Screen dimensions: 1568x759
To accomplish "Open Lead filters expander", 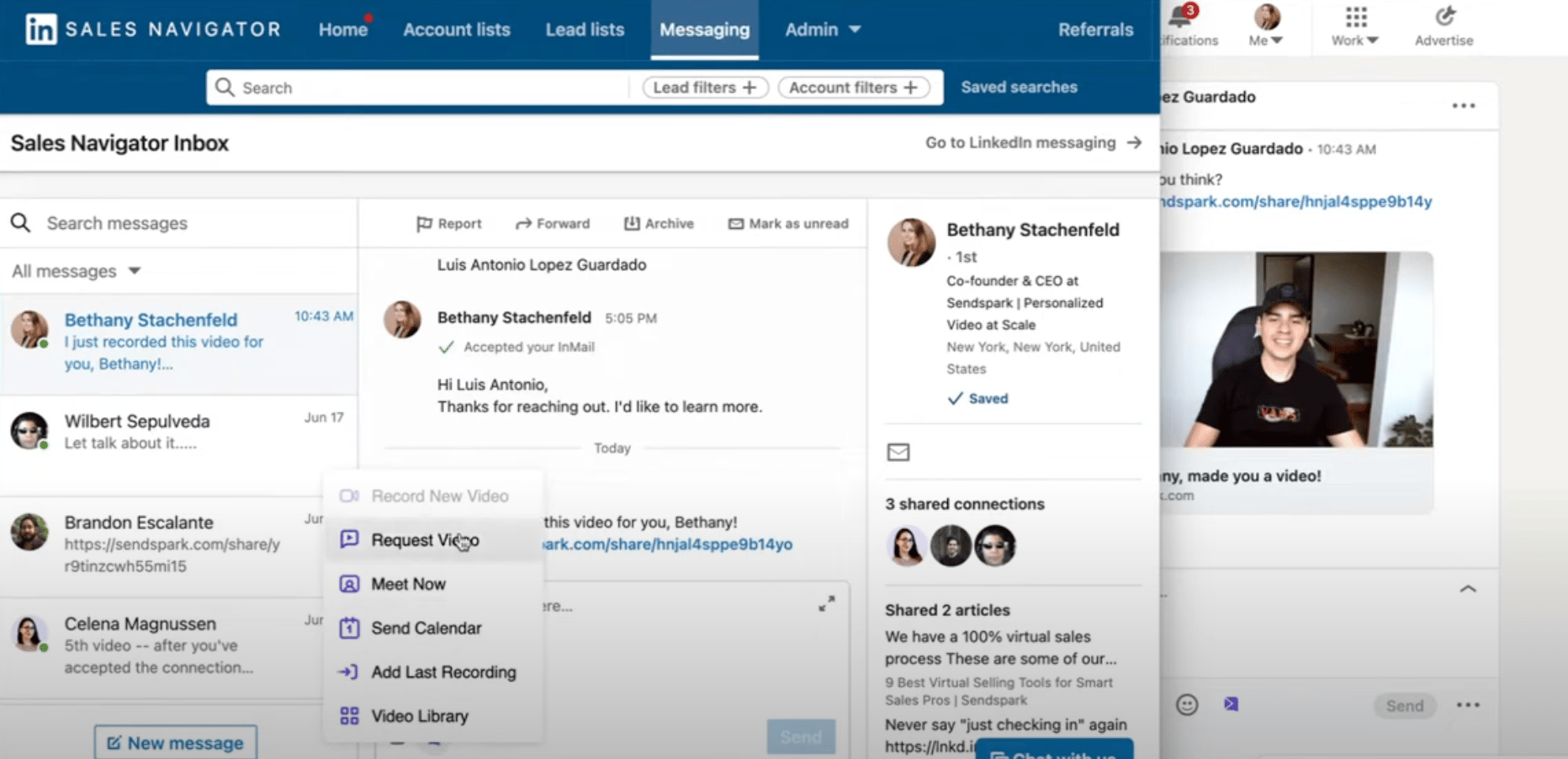I will click(x=705, y=88).
